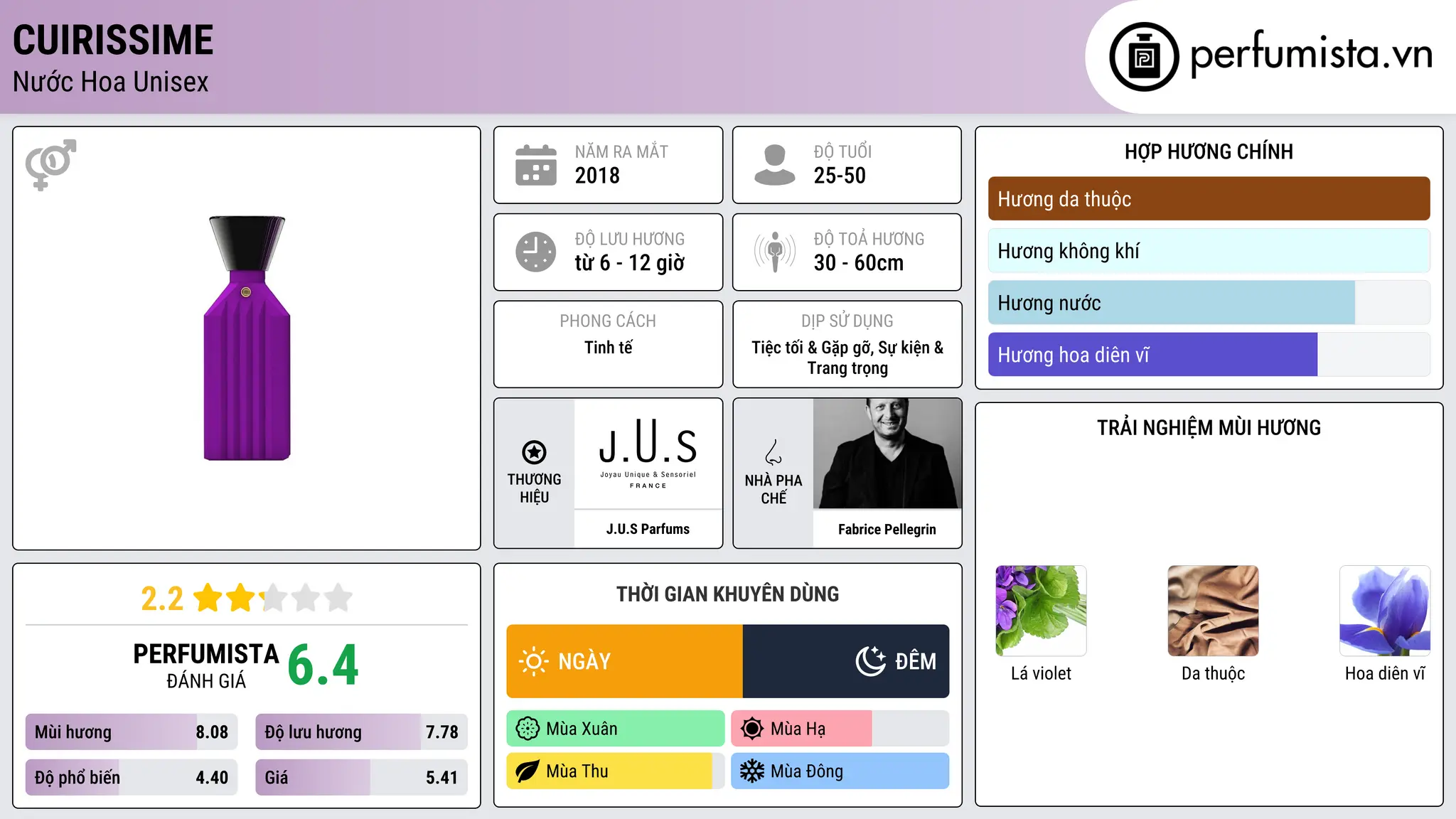Select the style value Tinh tế
The height and width of the screenshot is (819, 1456).
609,348
